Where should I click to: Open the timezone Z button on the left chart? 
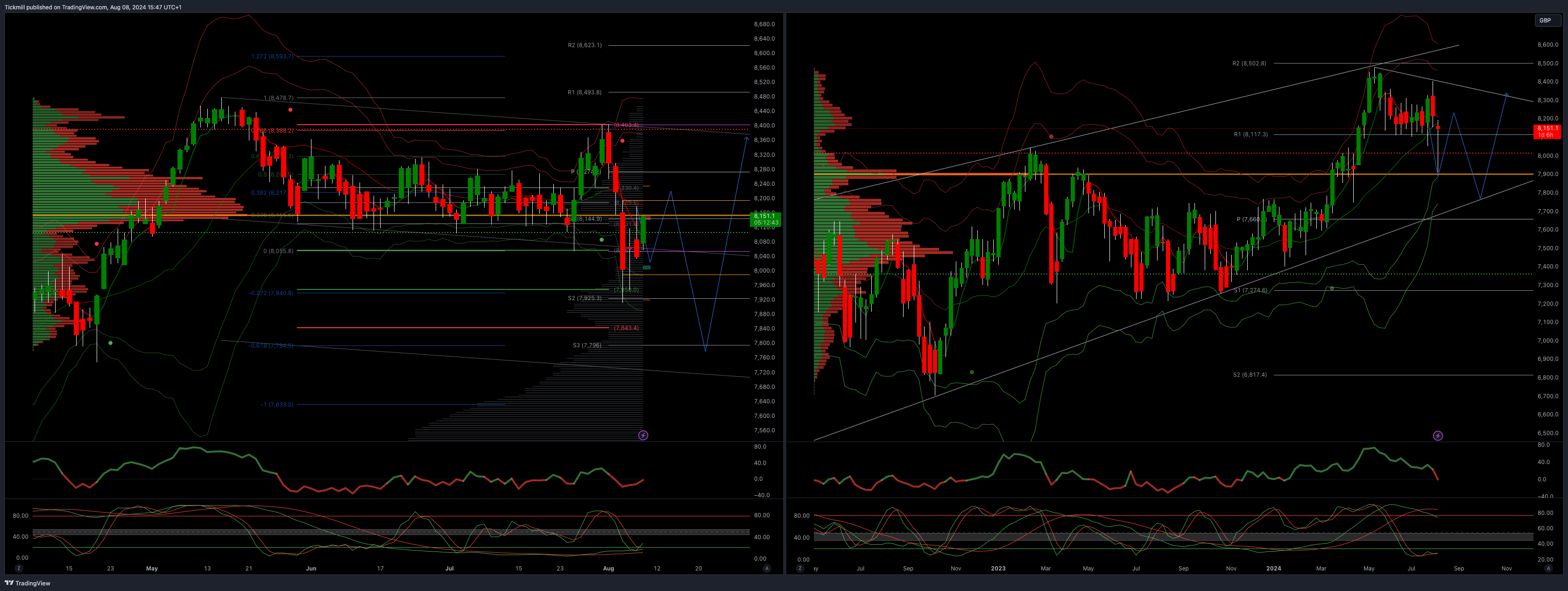coord(19,568)
